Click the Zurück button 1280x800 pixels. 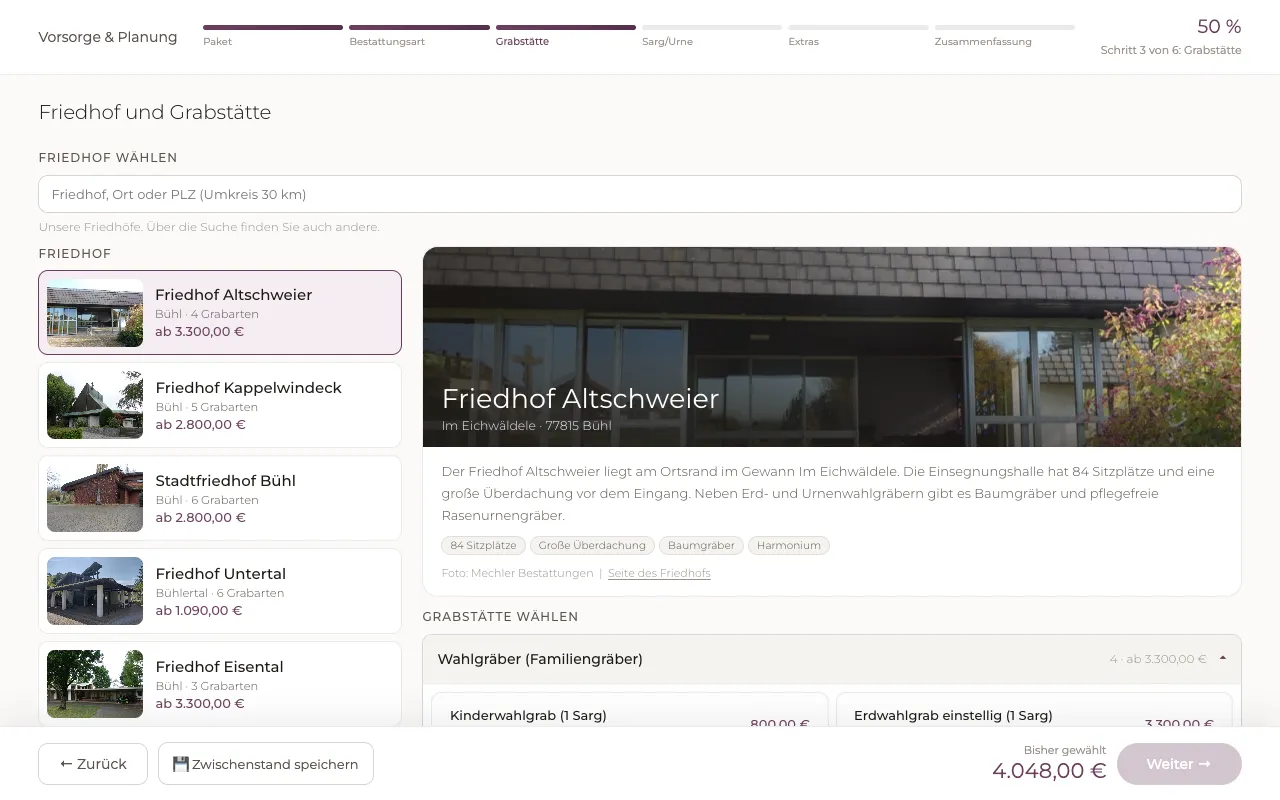(x=93, y=764)
